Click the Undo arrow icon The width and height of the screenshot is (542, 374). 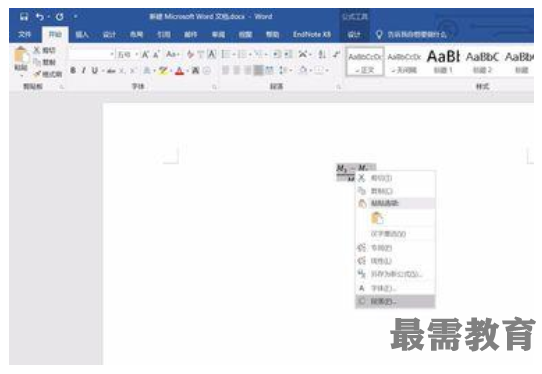click(x=40, y=17)
